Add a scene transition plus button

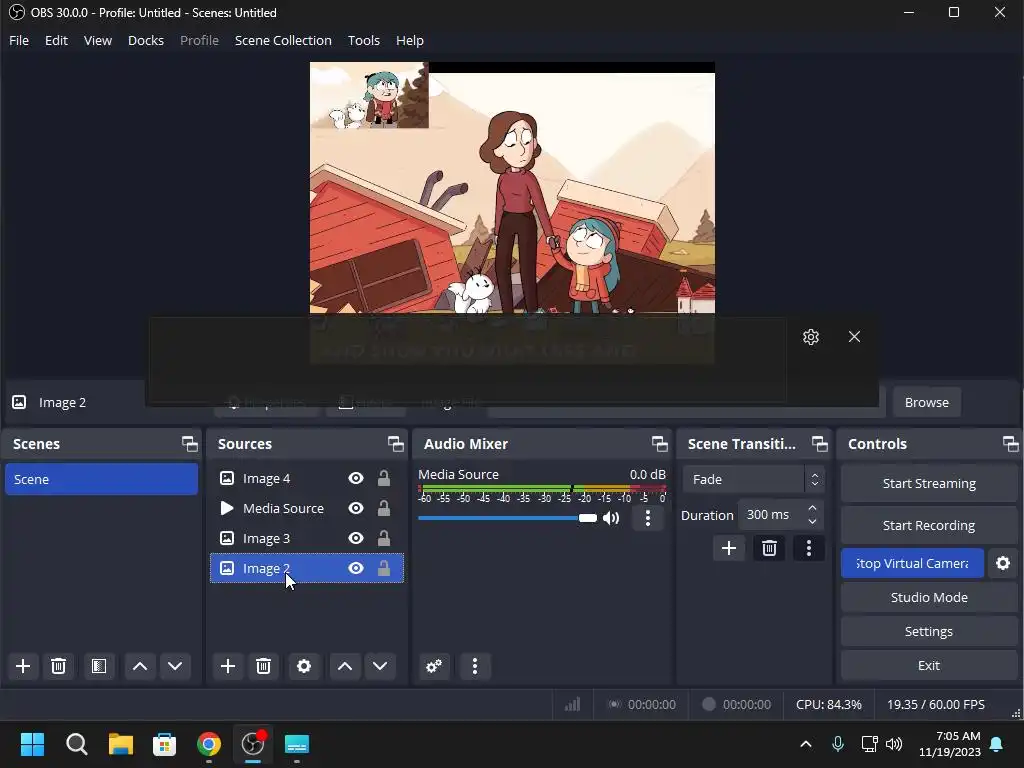click(x=729, y=548)
